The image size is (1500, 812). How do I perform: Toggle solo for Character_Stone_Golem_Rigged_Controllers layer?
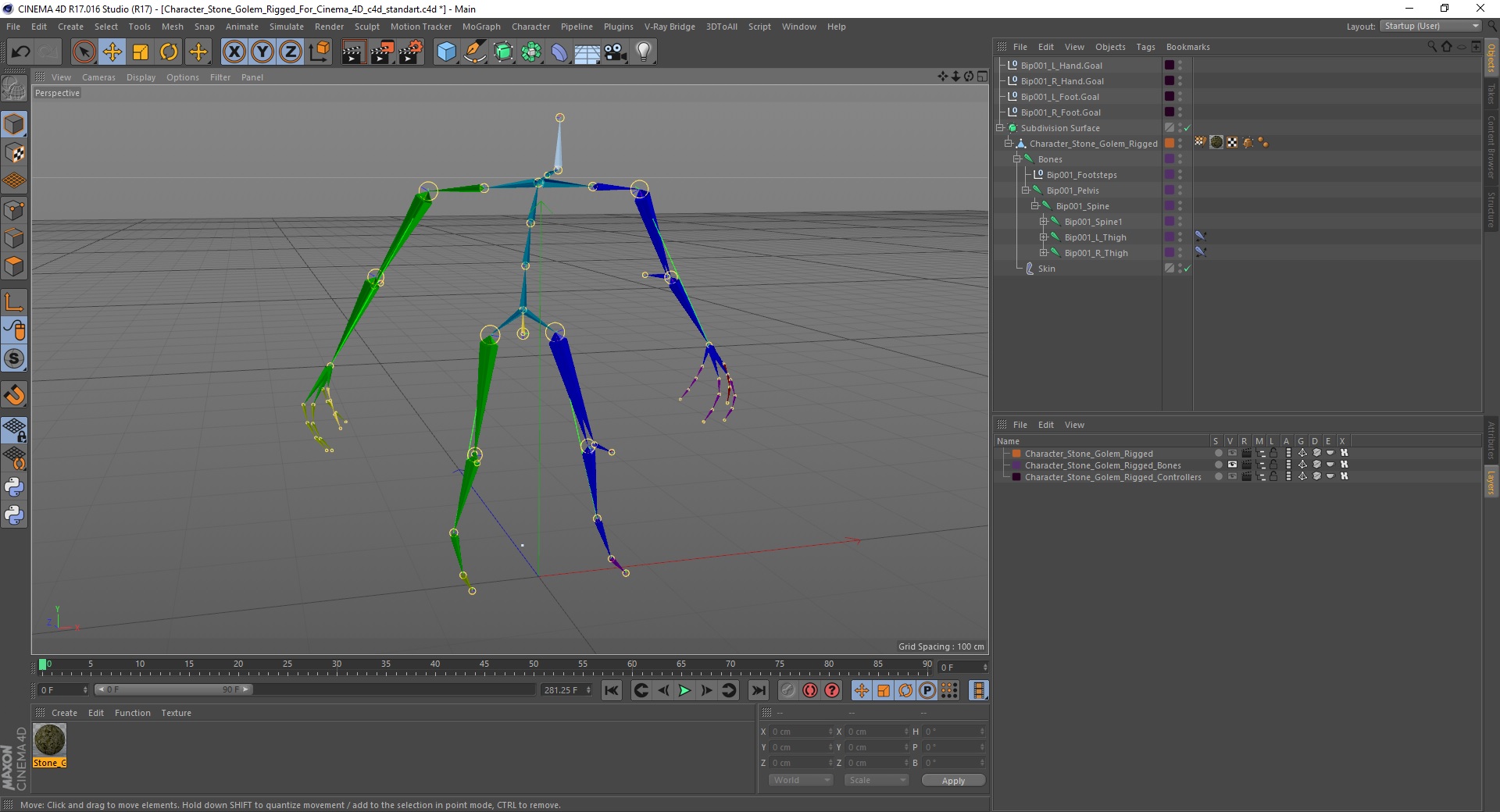(1218, 477)
